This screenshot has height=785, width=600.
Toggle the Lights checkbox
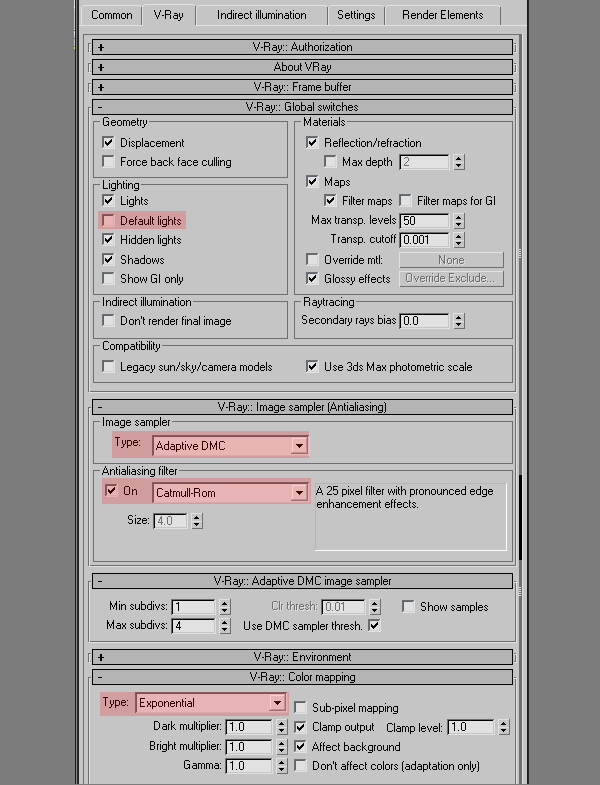(108, 201)
